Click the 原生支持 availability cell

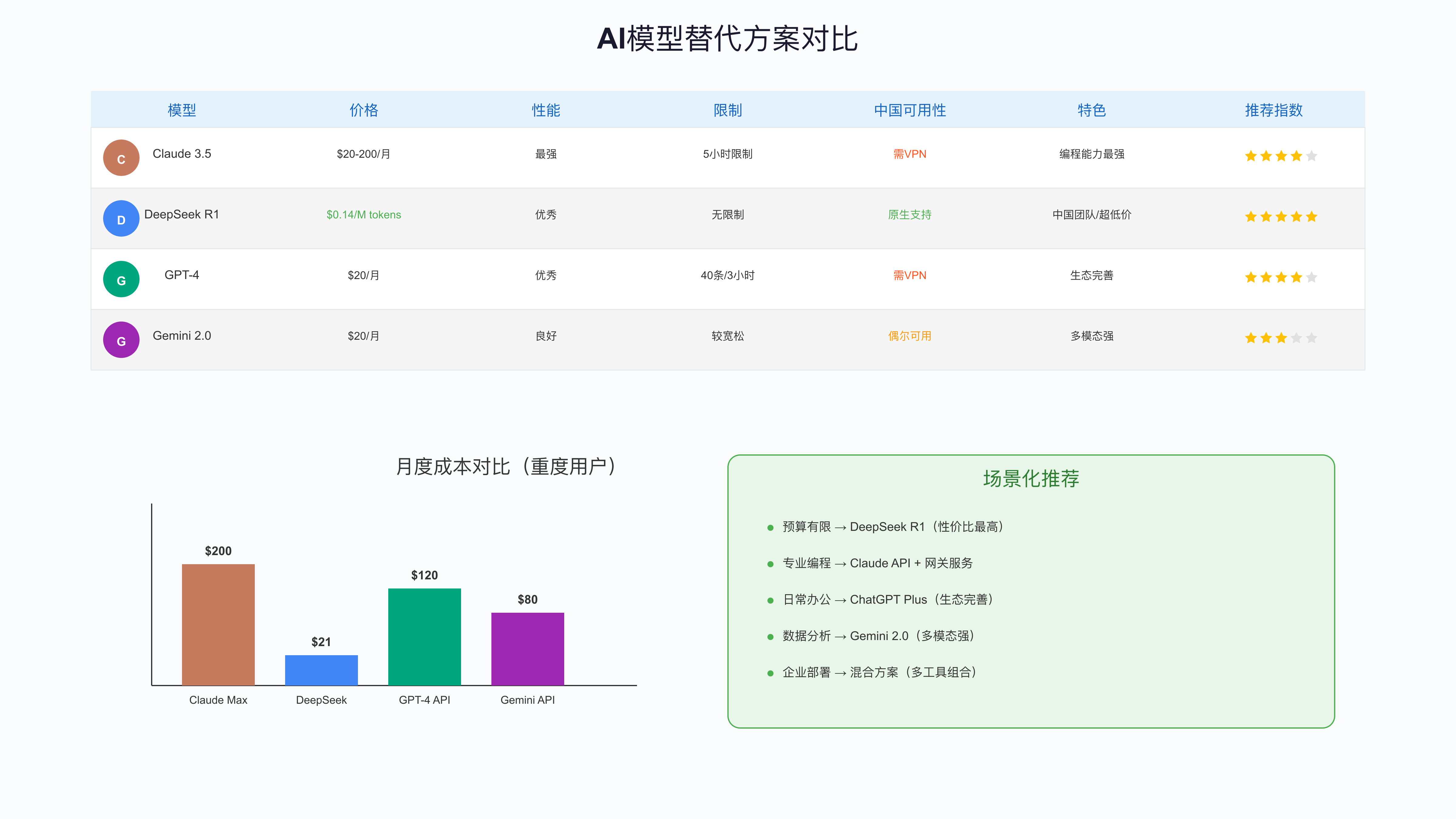[x=910, y=215]
